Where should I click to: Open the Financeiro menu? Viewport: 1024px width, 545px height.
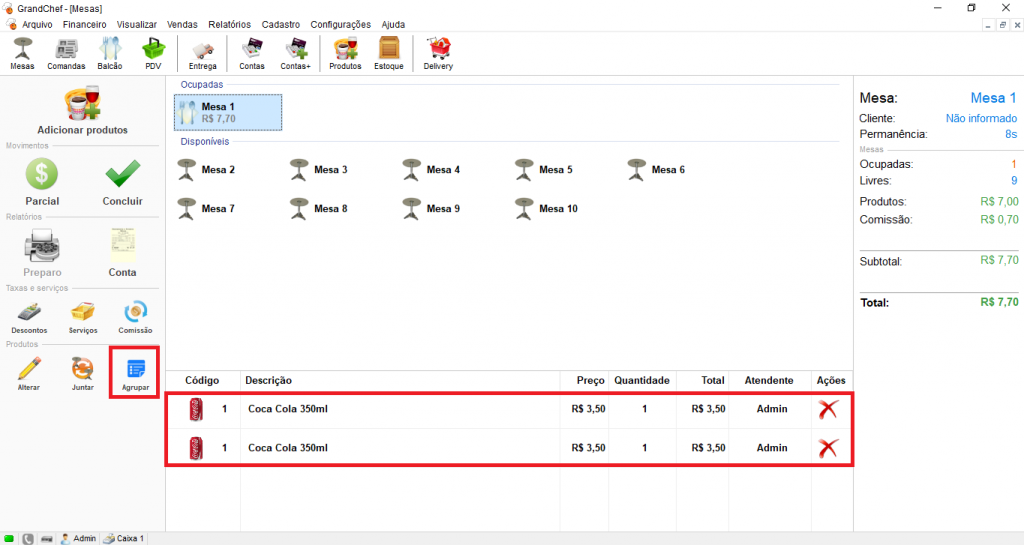coord(84,24)
